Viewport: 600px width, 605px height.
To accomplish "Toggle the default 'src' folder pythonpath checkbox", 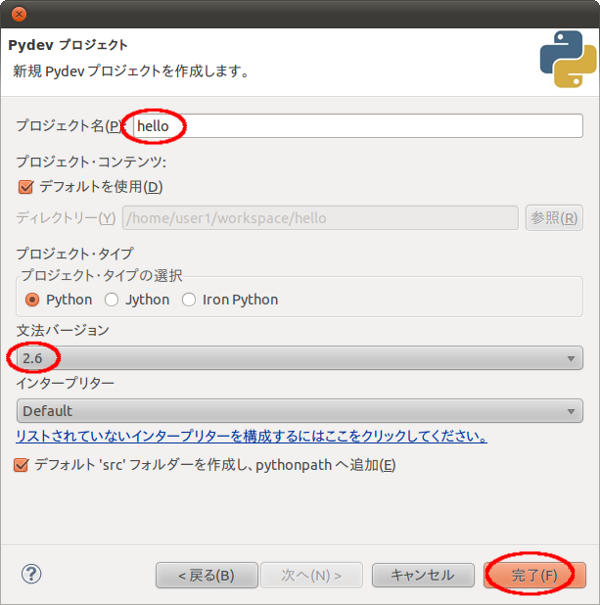I will point(21,465).
